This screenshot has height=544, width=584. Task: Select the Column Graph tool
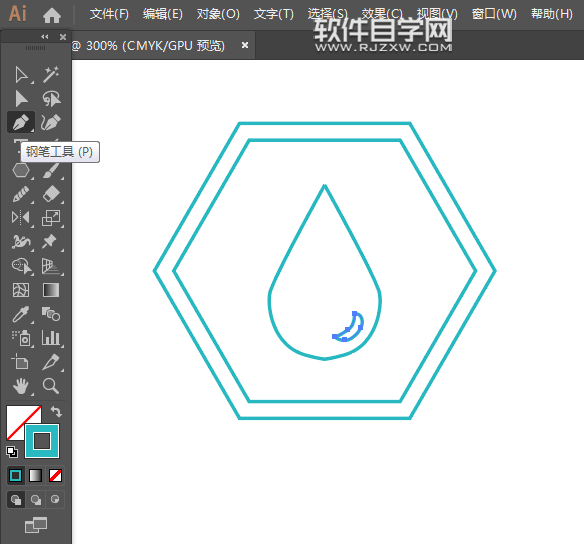click(51, 338)
